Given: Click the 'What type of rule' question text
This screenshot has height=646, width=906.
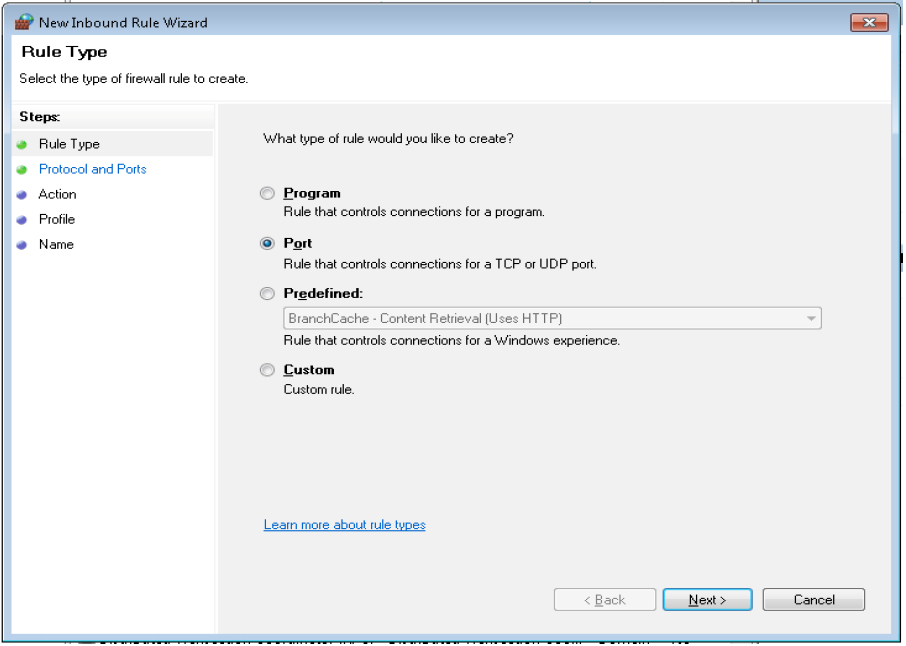Looking at the screenshot, I should pos(388,139).
